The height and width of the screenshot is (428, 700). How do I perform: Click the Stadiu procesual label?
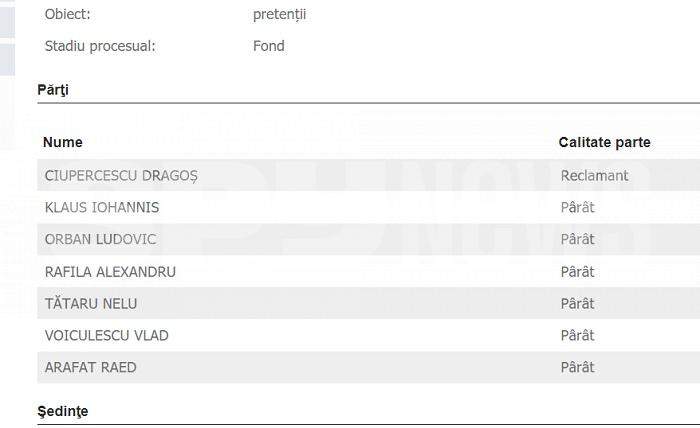pos(100,46)
